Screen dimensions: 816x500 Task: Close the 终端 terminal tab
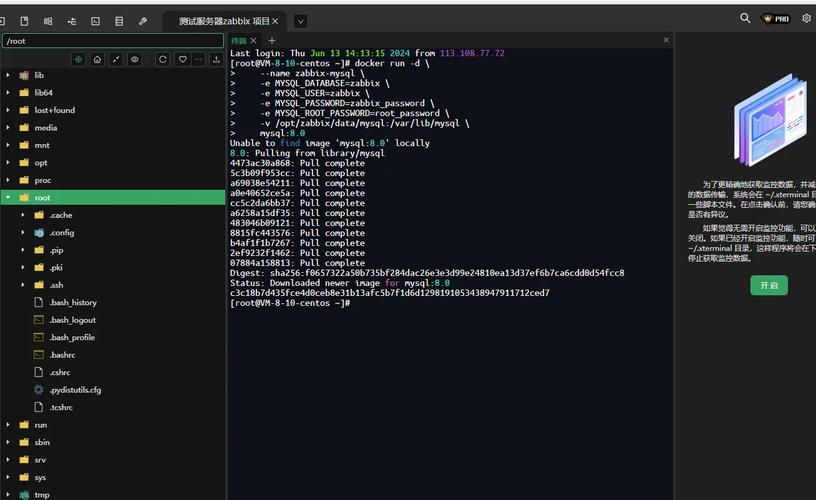tap(256, 41)
